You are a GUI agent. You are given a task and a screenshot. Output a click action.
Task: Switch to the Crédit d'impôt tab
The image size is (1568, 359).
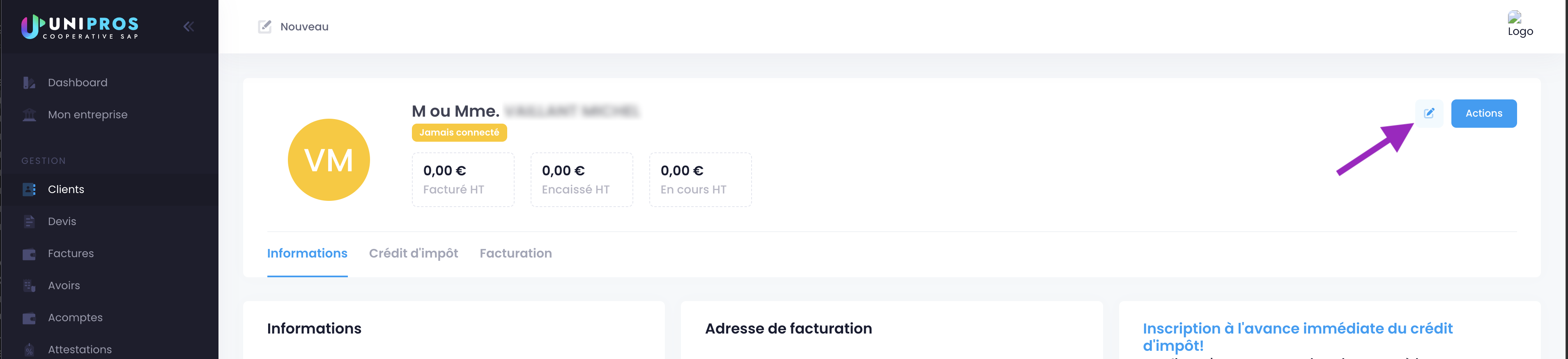(x=413, y=254)
